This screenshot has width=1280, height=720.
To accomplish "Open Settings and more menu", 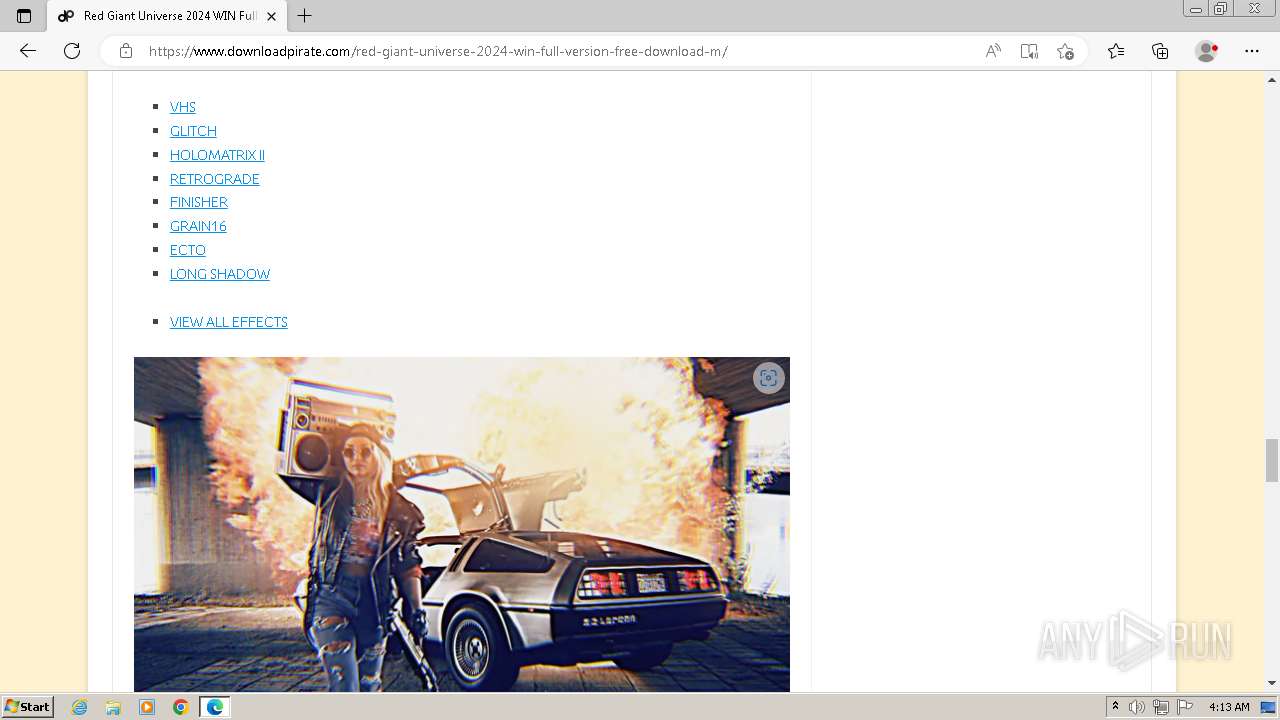I will 1252,51.
